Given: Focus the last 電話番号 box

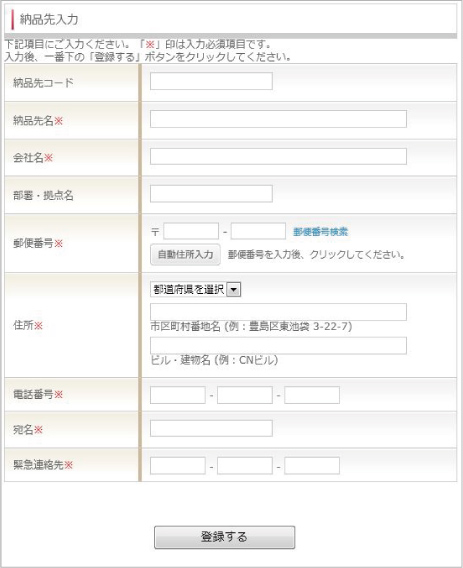Looking at the screenshot, I should coord(312,395).
